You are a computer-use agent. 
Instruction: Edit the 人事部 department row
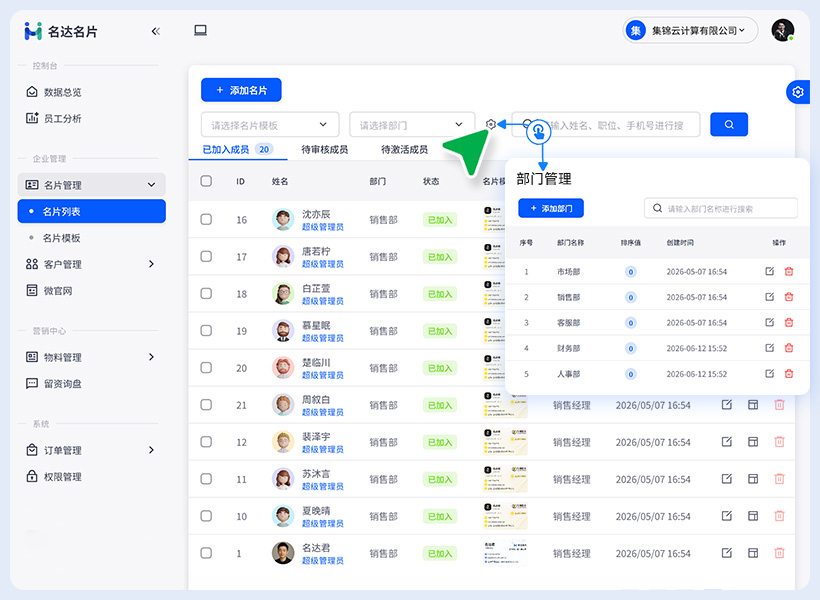click(769, 373)
